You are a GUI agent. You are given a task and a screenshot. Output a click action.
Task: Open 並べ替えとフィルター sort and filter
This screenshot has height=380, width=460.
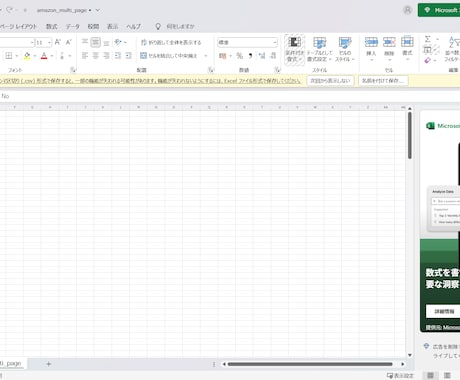pos(453,50)
